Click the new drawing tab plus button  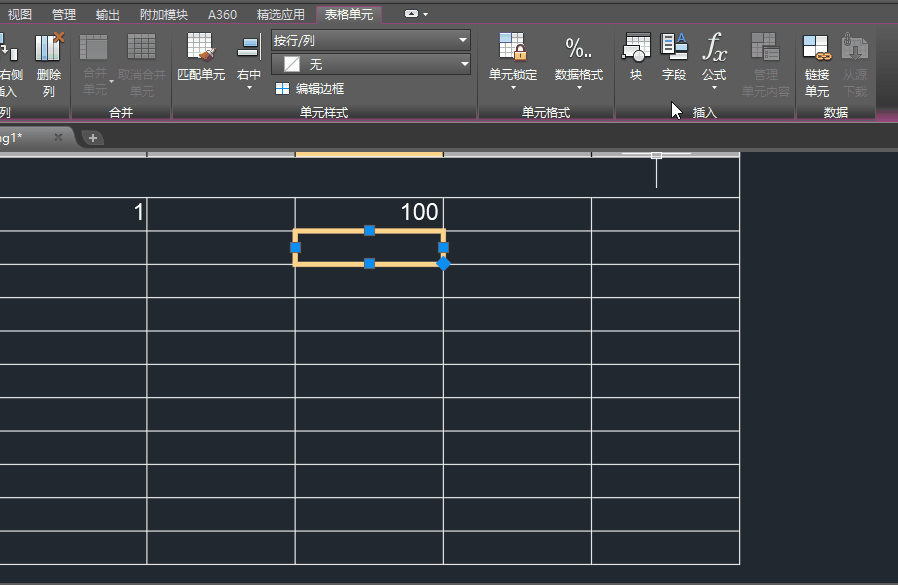[x=93, y=138]
